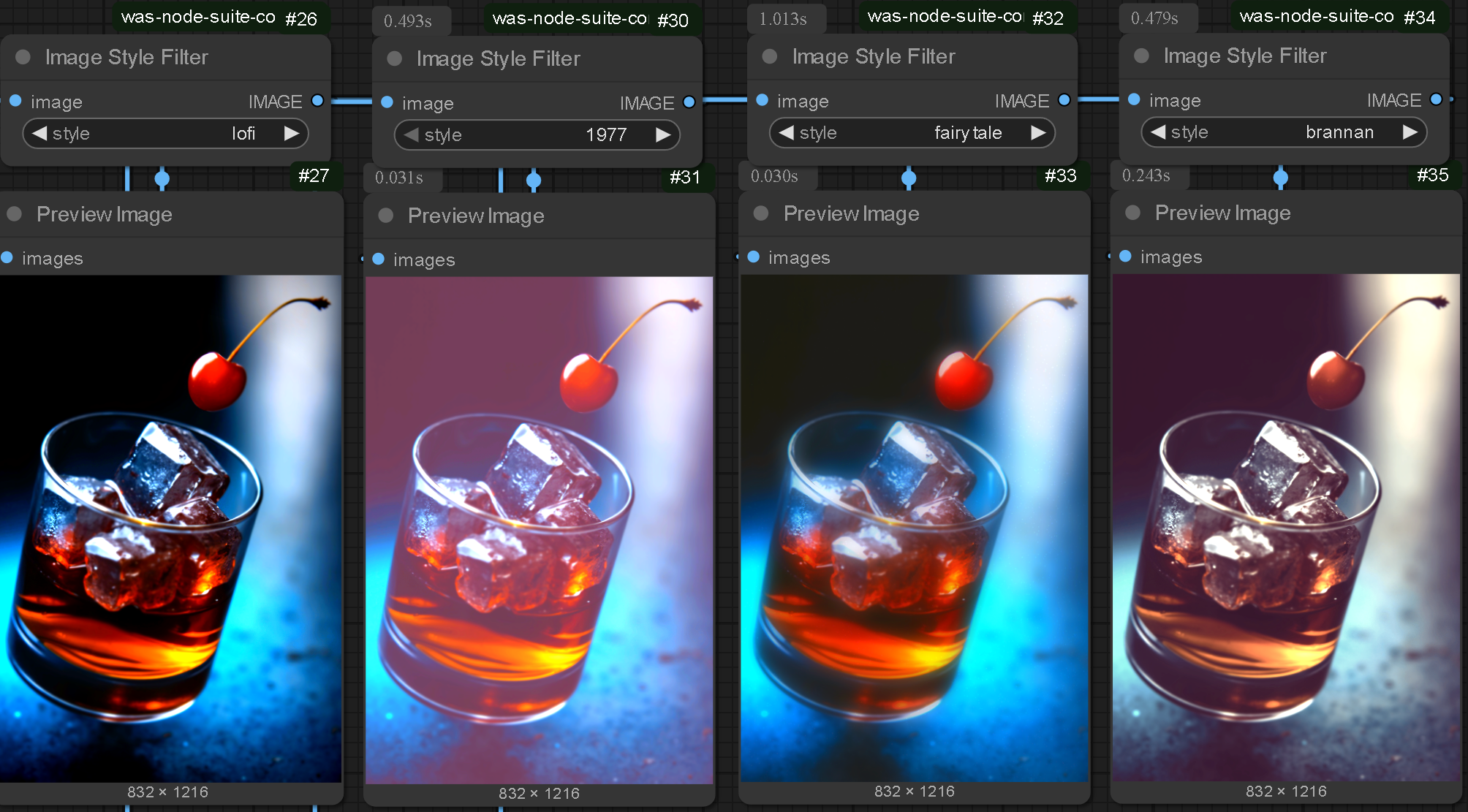Click previous arrow on brannan style selector
The height and width of the screenshot is (812, 1468).
pyautogui.click(x=1158, y=132)
